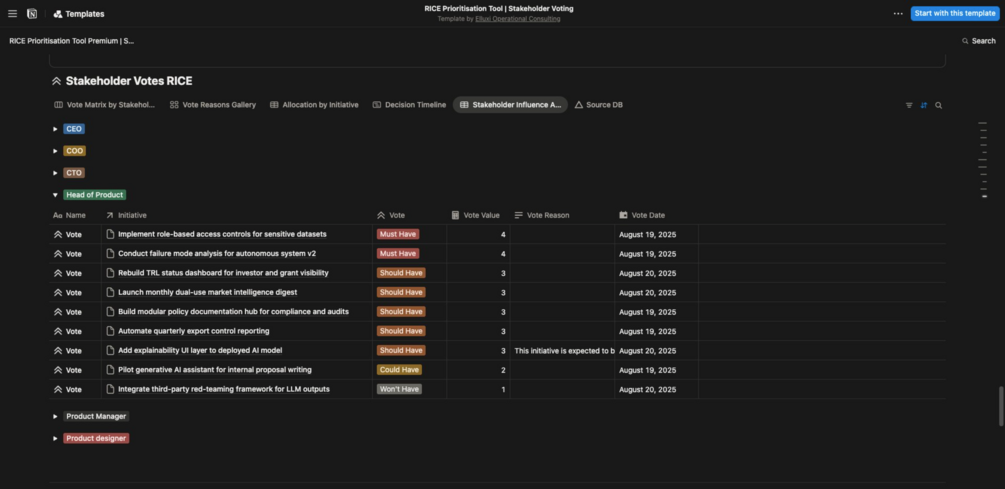Click Should Have tag in TRL dashboard row
Screen dimensions: 1005x489
401,273
